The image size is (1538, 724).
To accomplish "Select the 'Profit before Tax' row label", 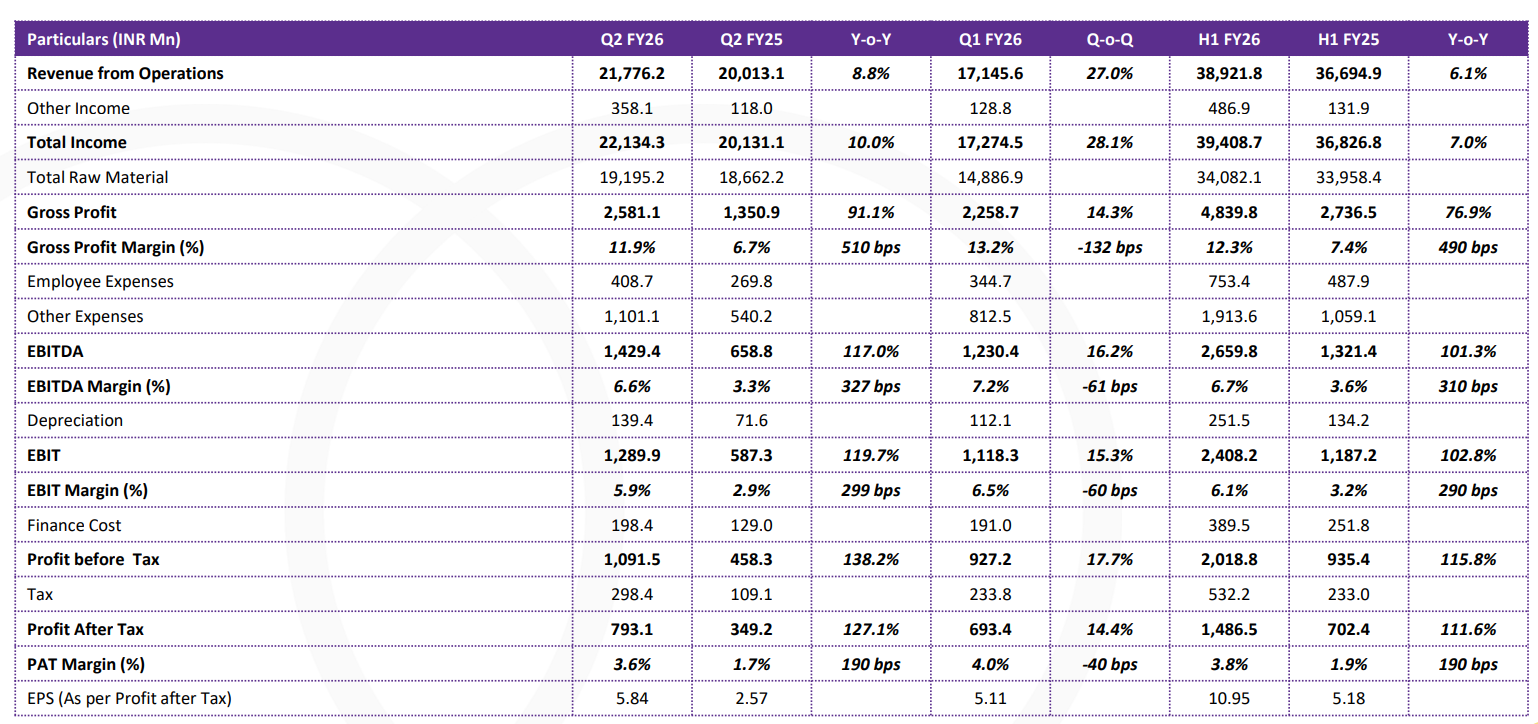I will [x=93, y=559].
